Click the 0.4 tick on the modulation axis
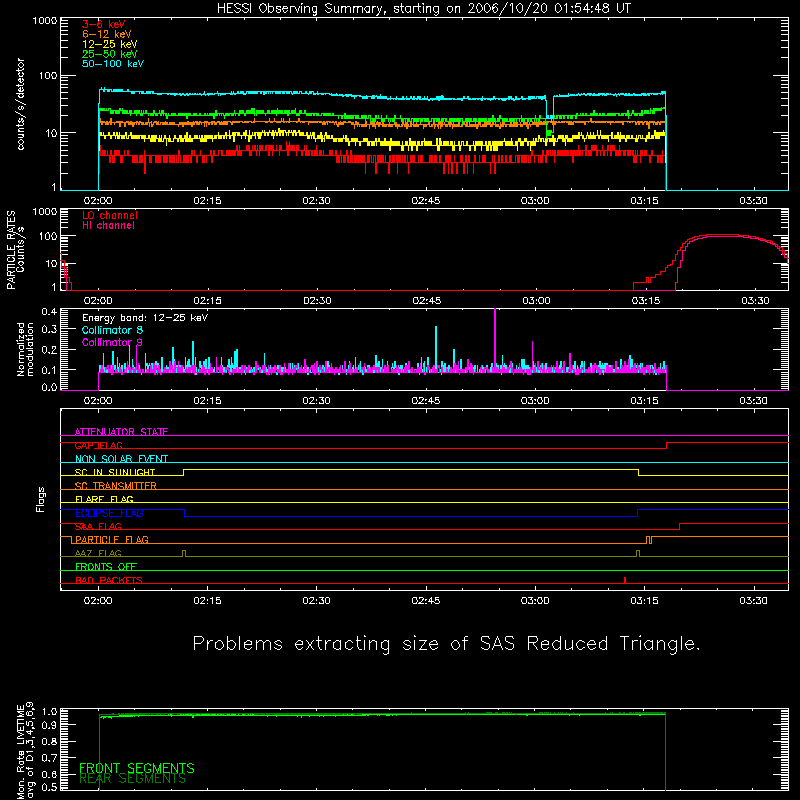800x800 pixels. (49, 312)
